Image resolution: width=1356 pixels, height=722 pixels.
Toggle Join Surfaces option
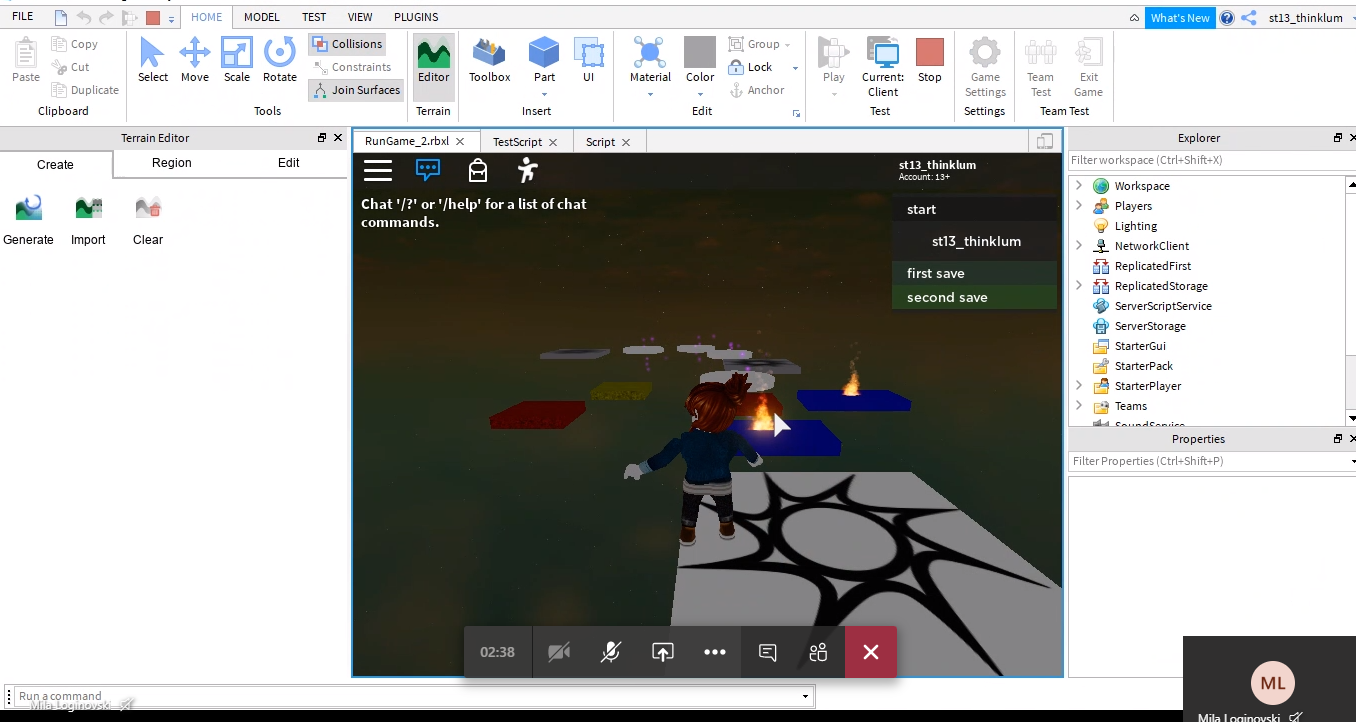click(356, 90)
